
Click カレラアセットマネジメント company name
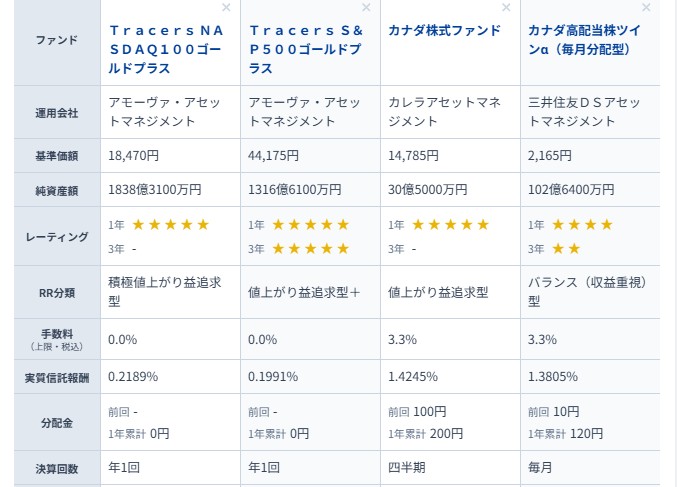click(x=450, y=111)
